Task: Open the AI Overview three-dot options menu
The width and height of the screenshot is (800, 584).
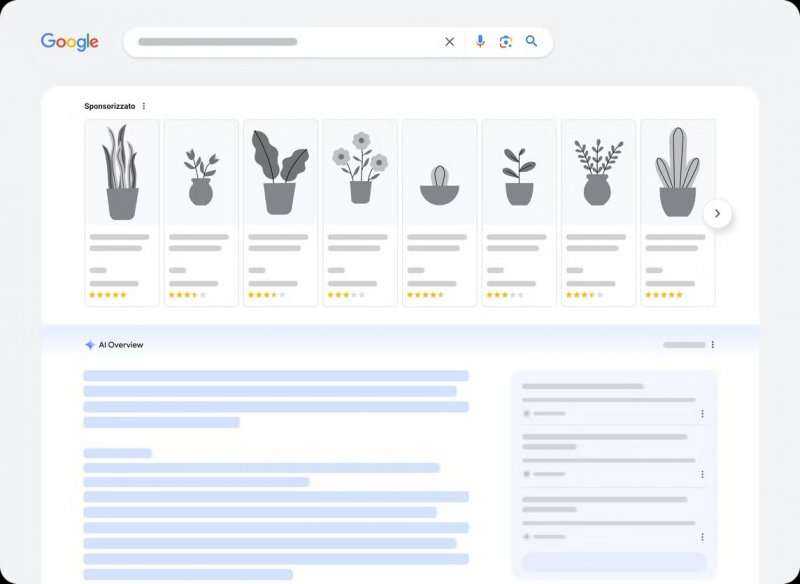Action: pos(713,344)
